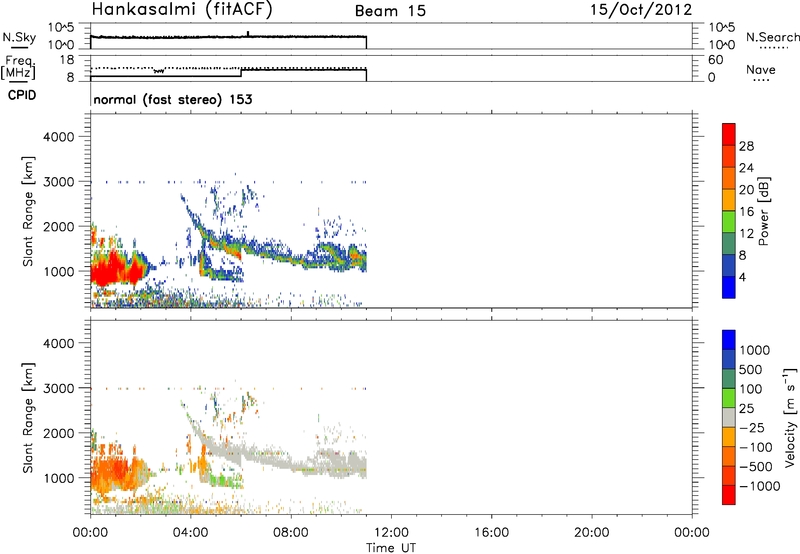Click the '500' label on the velocity colorbar

tap(751, 370)
